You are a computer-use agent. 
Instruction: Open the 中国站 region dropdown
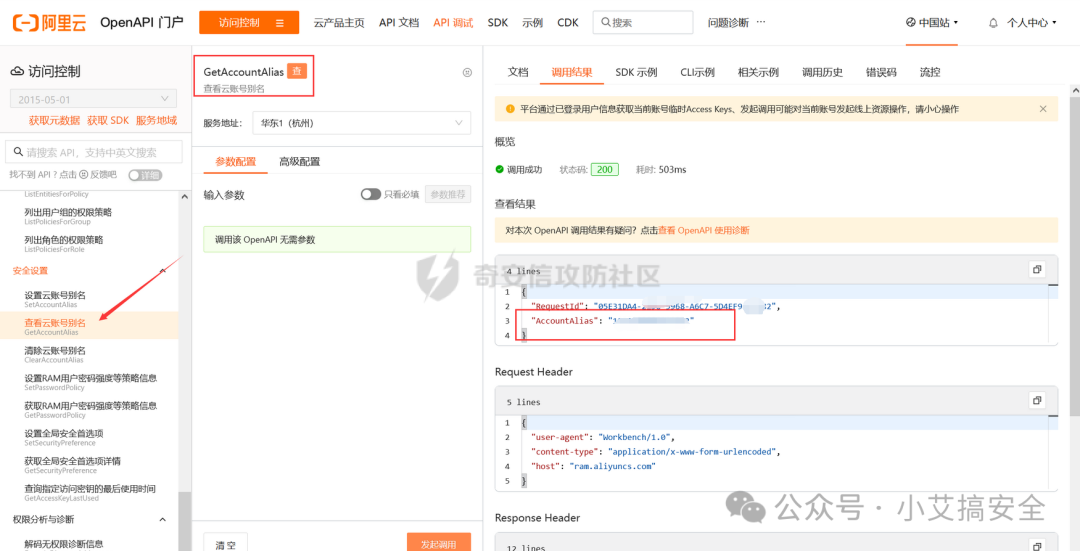(x=932, y=23)
